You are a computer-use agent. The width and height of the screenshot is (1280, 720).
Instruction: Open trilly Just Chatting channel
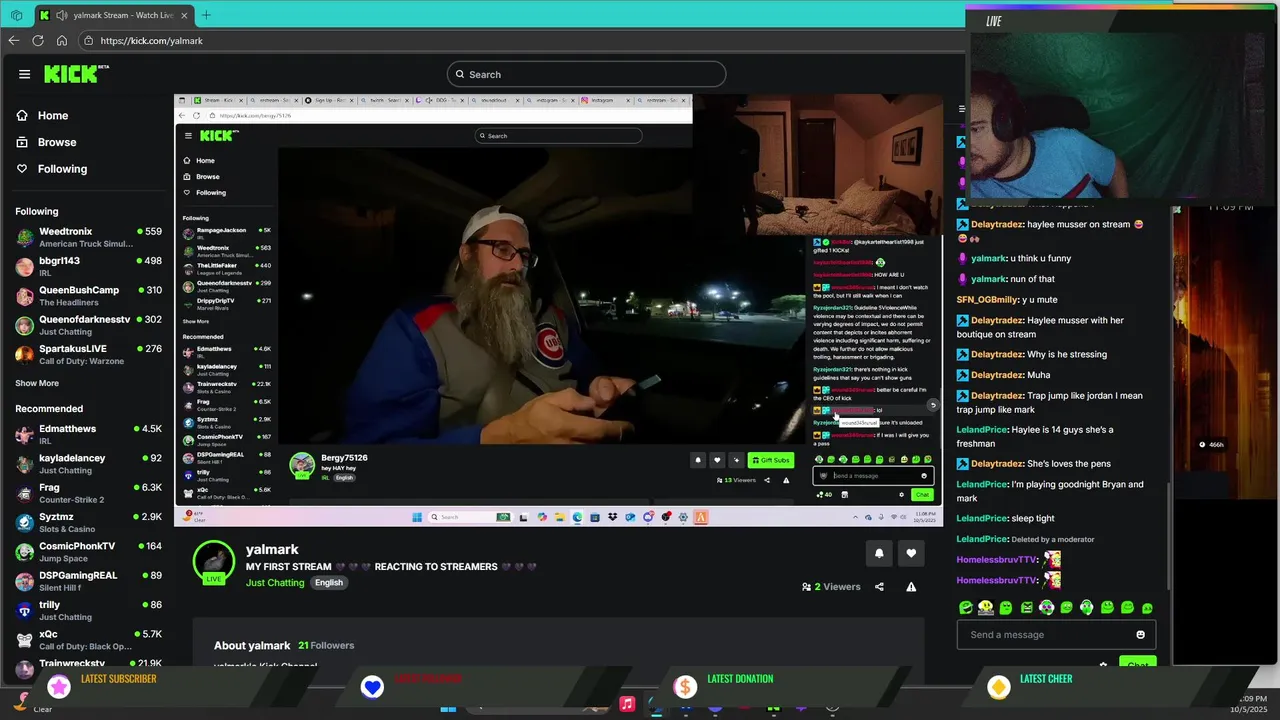pyautogui.click(x=88, y=610)
